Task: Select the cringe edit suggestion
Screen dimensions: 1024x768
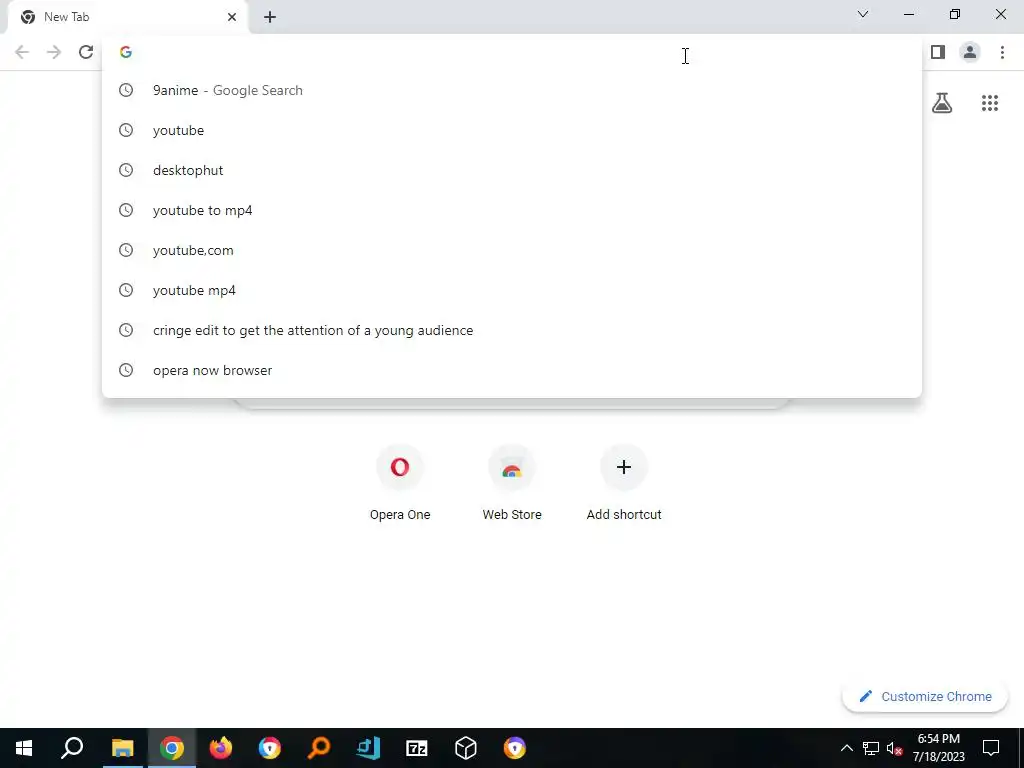Action: click(x=512, y=330)
